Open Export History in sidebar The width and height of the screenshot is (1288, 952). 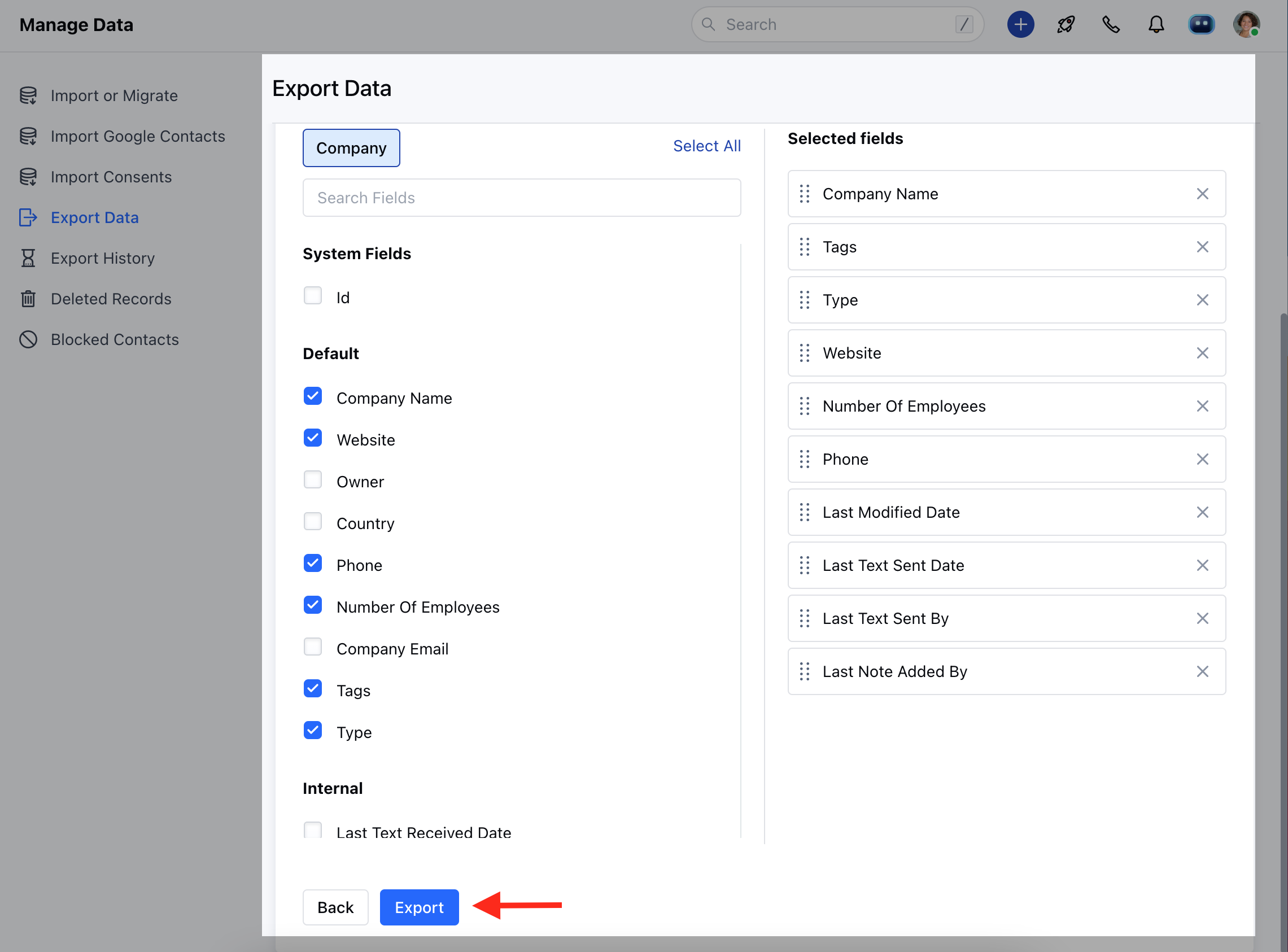103,258
